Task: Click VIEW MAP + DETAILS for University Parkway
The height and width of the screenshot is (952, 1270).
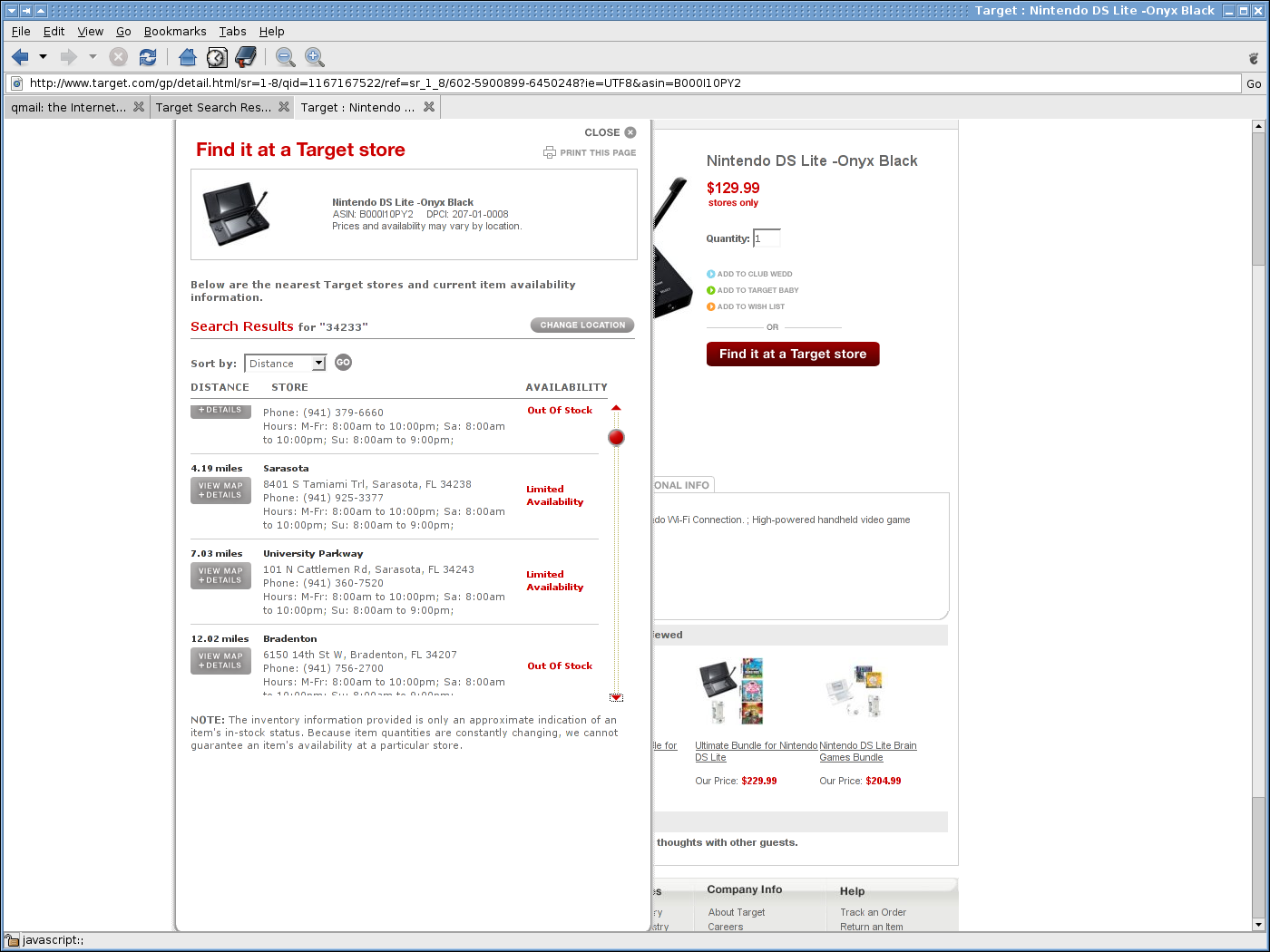Action: tap(220, 576)
